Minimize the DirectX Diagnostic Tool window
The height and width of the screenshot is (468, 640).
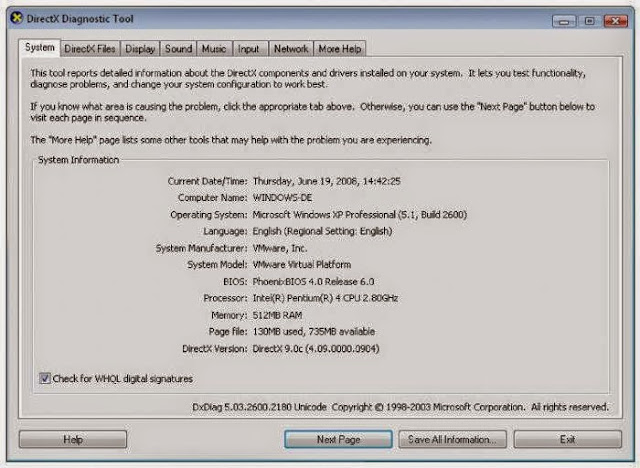(x=564, y=21)
